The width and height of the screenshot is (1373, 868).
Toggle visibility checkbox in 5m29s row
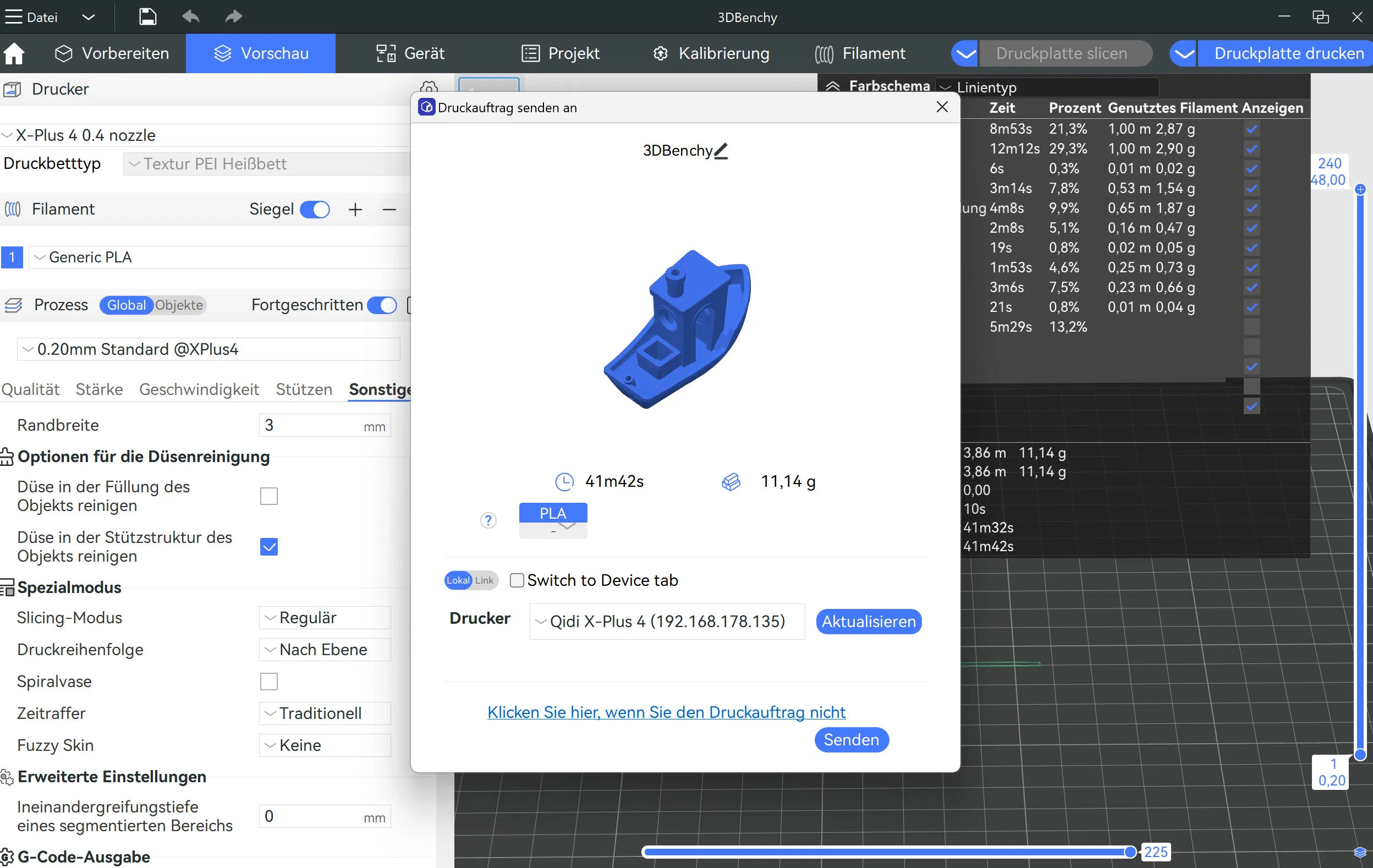point(1251,327)
